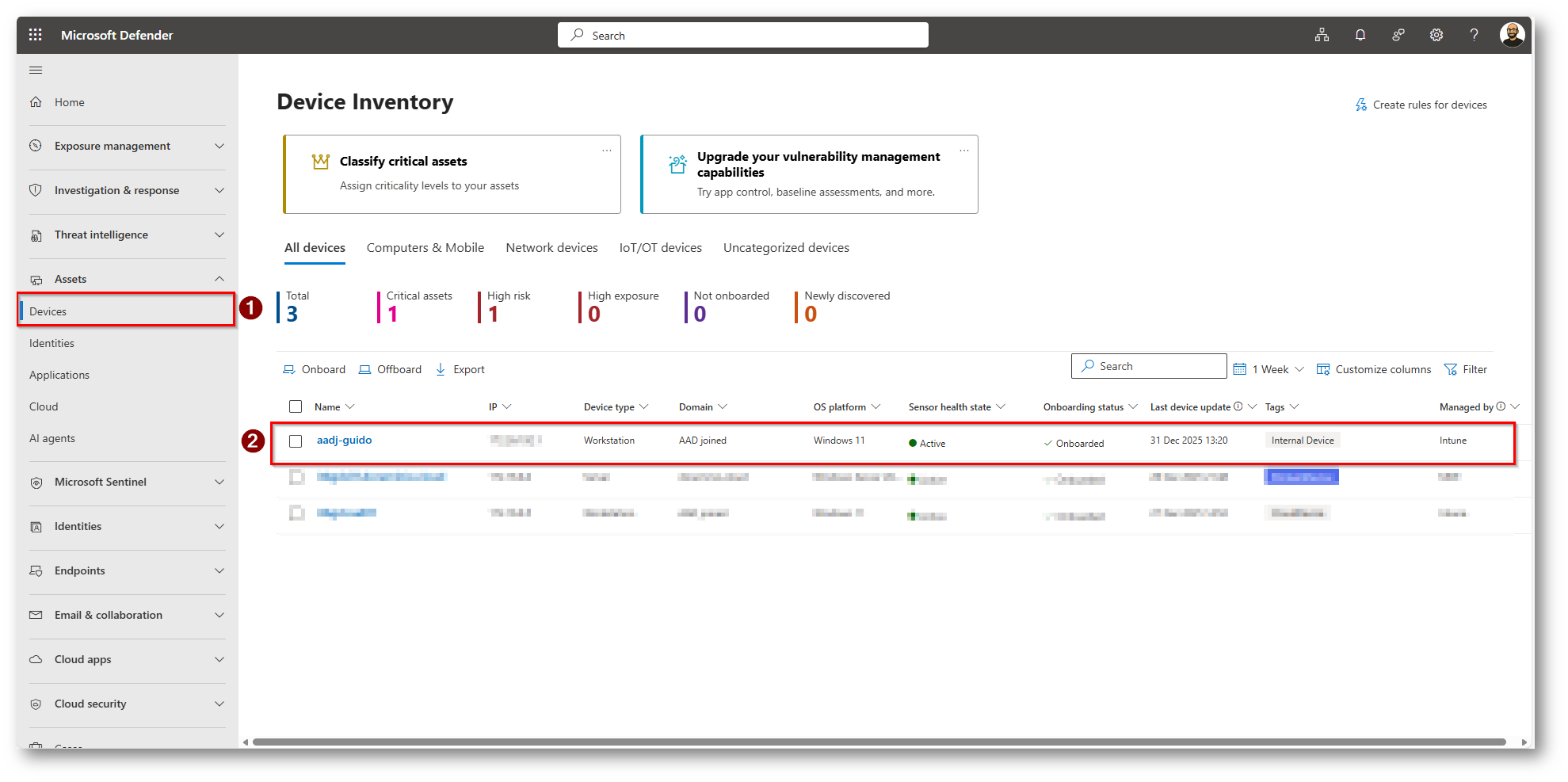
Task: Select the aadj-guido row checkbox
Action: click(296, 441)
